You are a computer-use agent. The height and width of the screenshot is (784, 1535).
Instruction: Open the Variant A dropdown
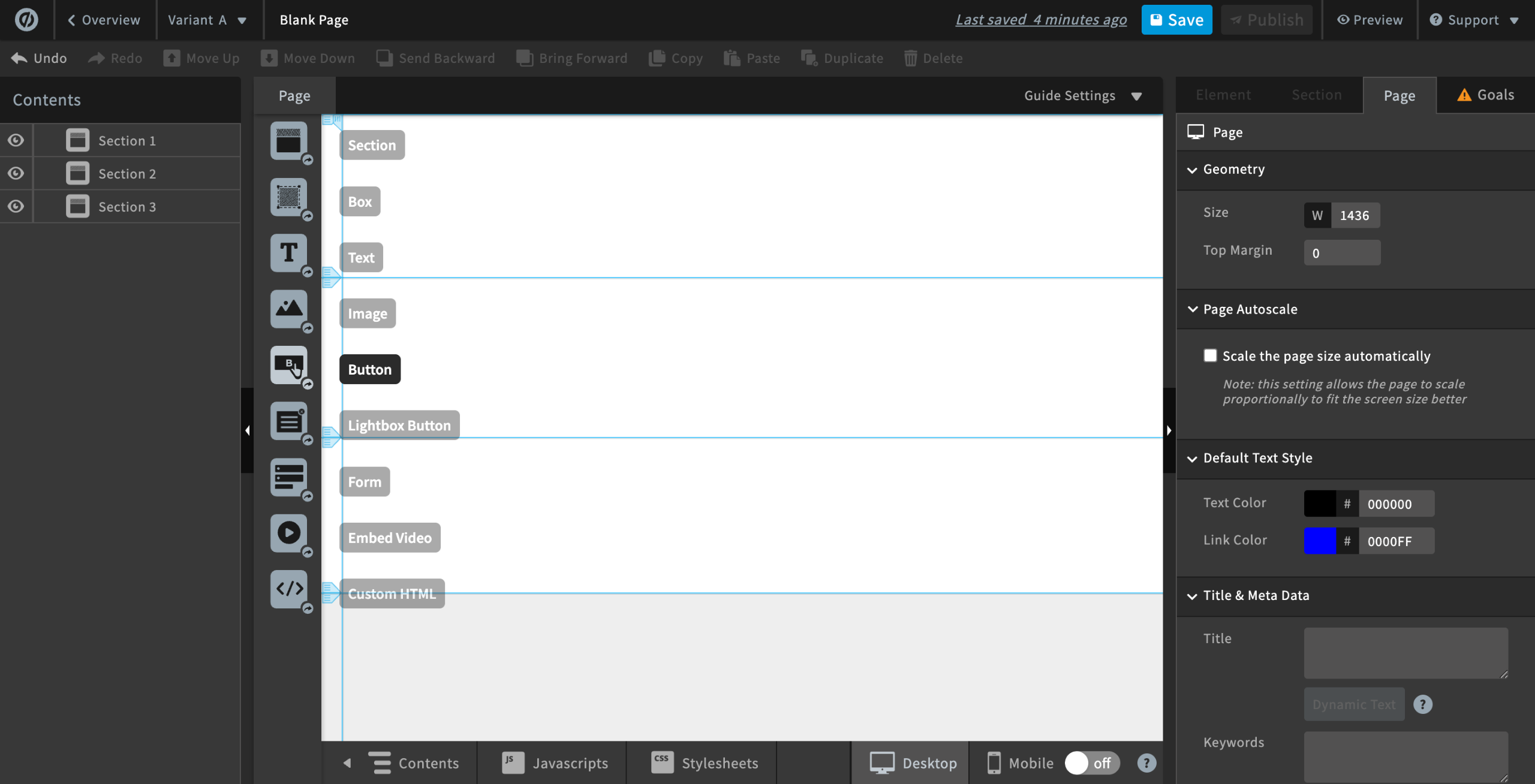(207, 20)
